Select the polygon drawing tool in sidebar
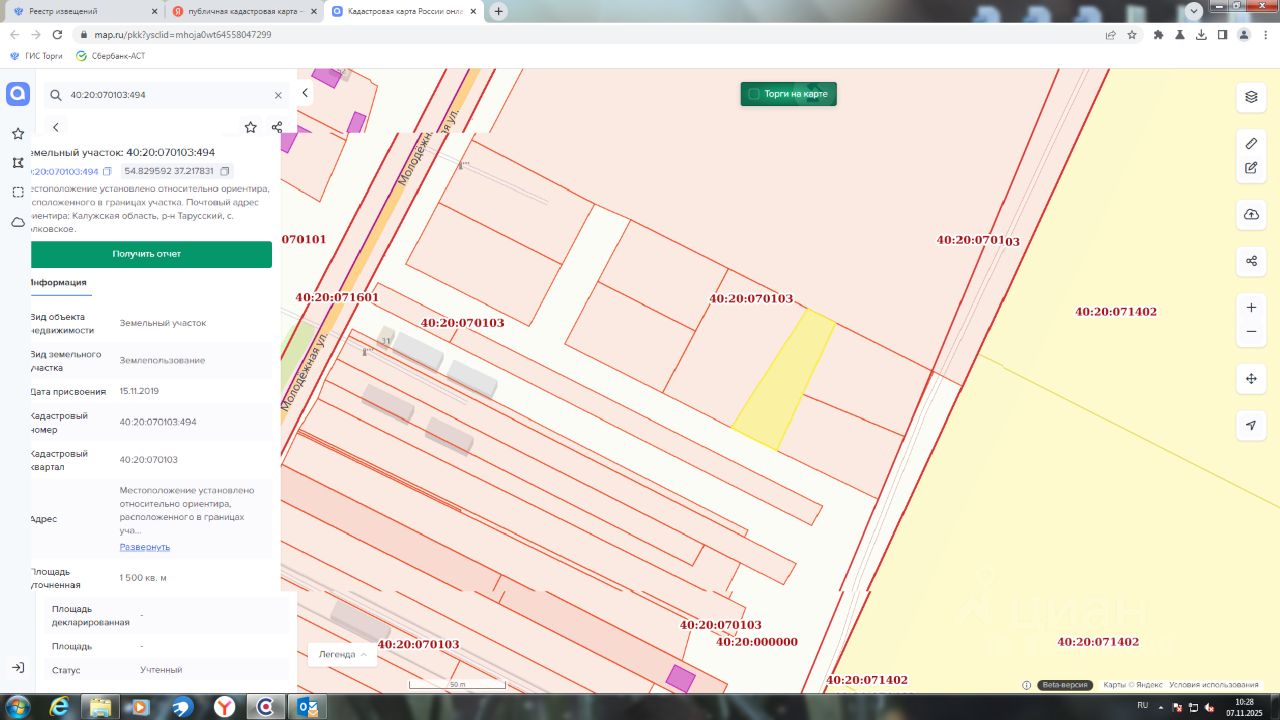This screenshot has height=720, width=1280. coord(18,162)
